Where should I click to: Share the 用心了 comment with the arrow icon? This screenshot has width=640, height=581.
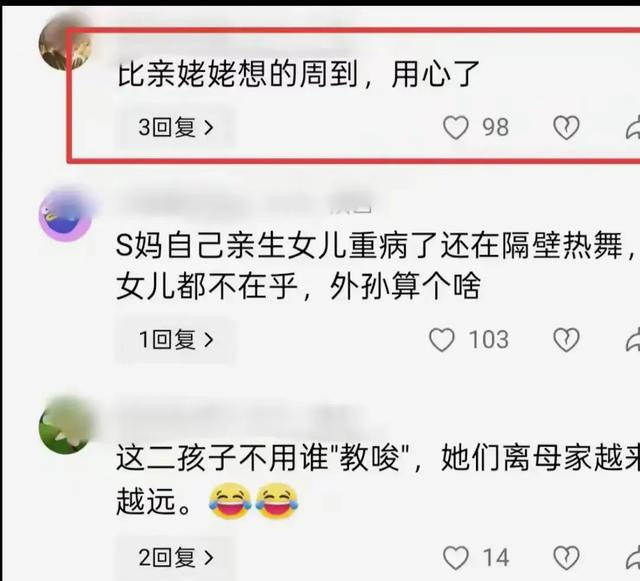(633, 127)
